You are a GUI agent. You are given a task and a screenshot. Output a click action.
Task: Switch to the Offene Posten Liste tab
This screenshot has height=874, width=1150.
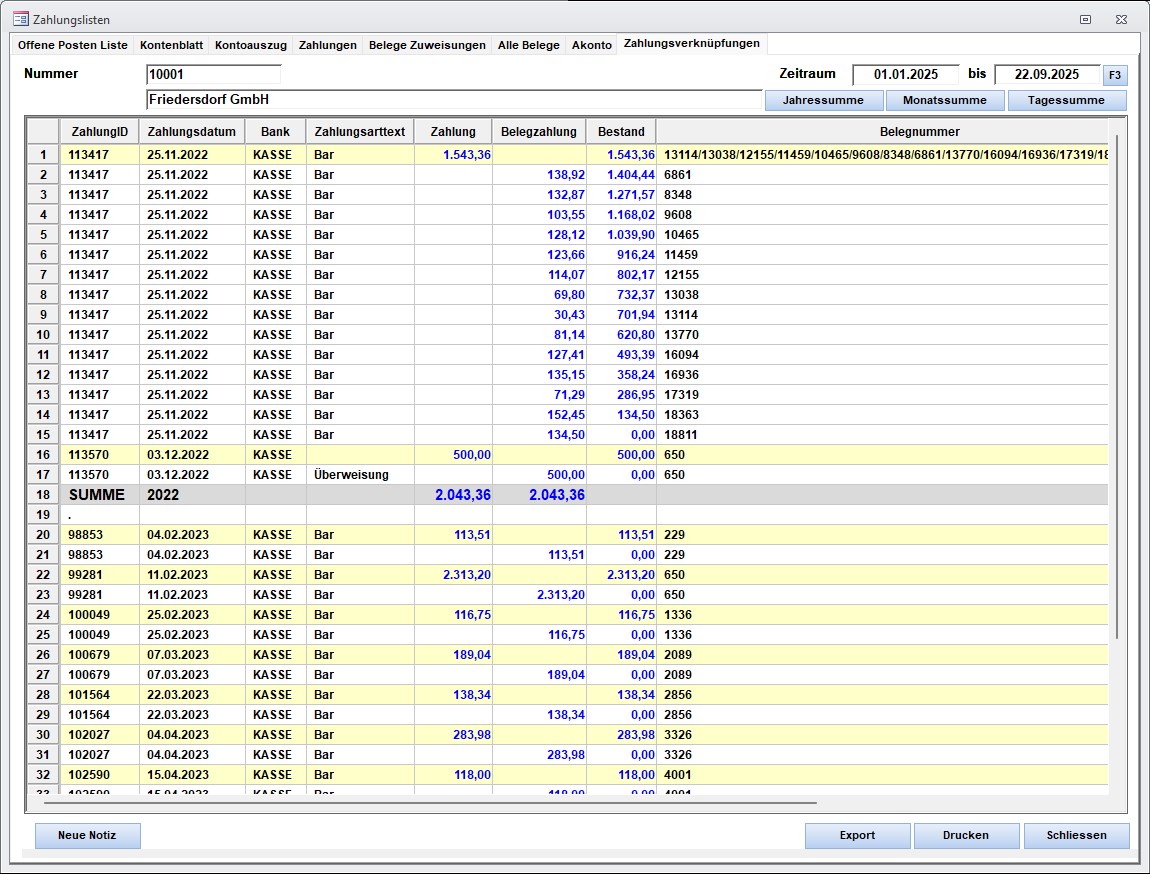[73, 45]
